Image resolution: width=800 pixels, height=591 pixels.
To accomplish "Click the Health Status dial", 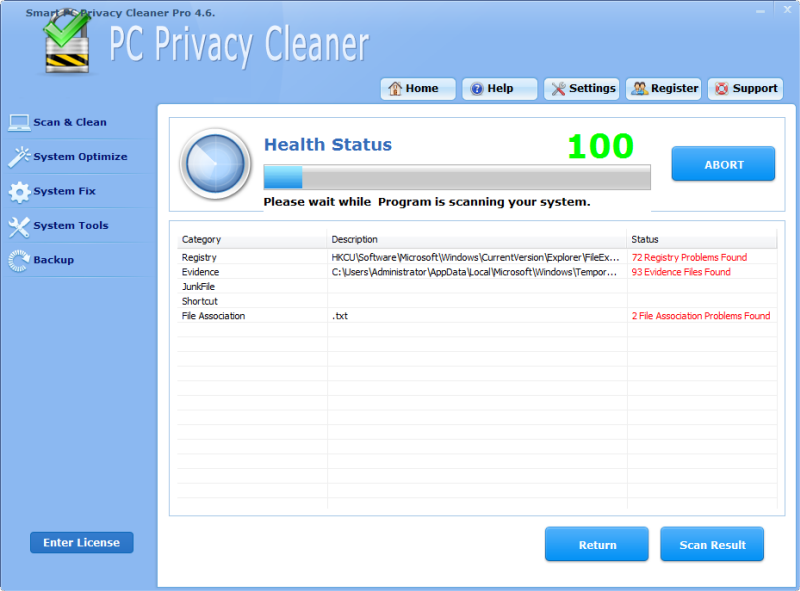I will pos(215,165).
